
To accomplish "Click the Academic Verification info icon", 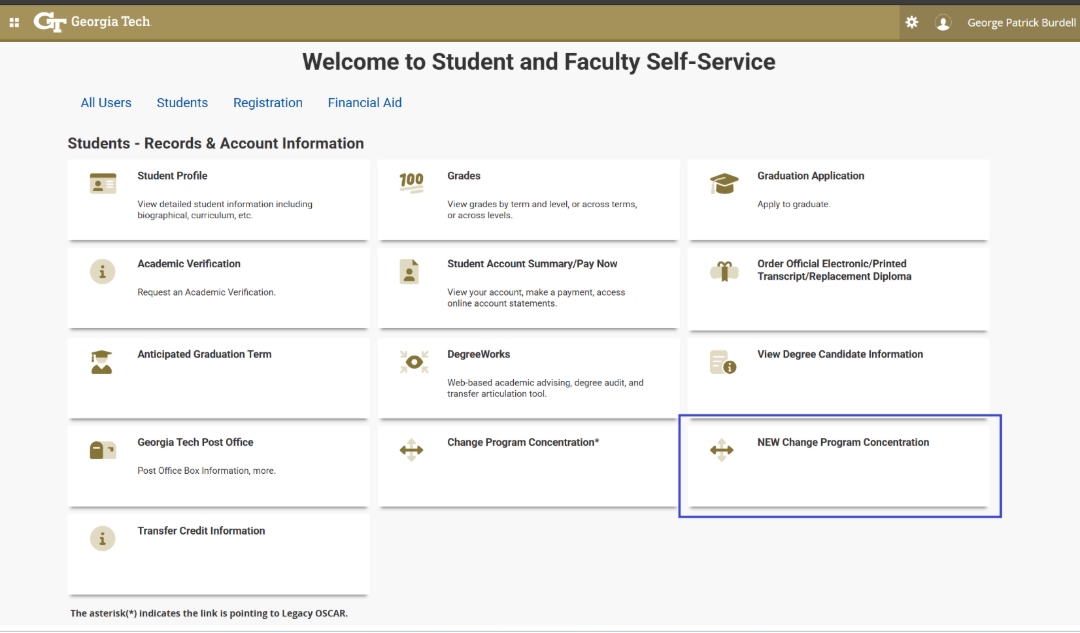I will (x=103, y=271).
